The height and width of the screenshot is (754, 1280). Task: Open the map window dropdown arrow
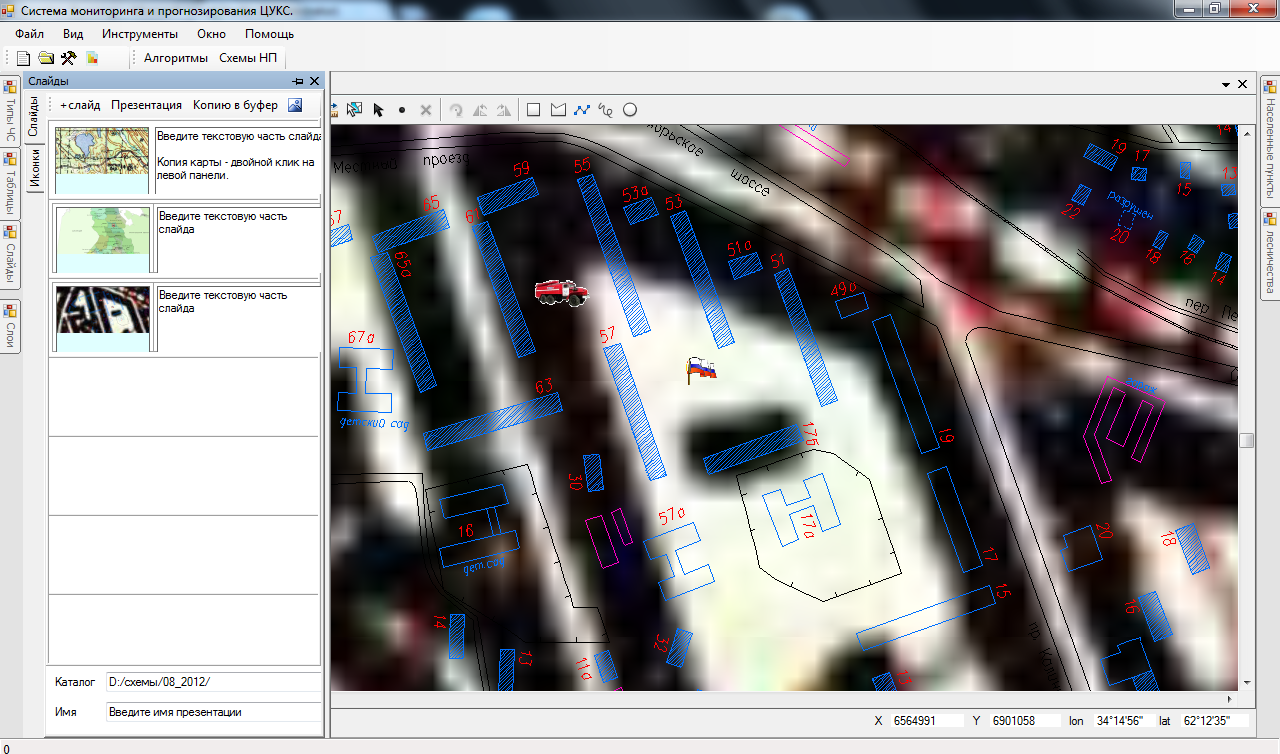point(1227,84)
